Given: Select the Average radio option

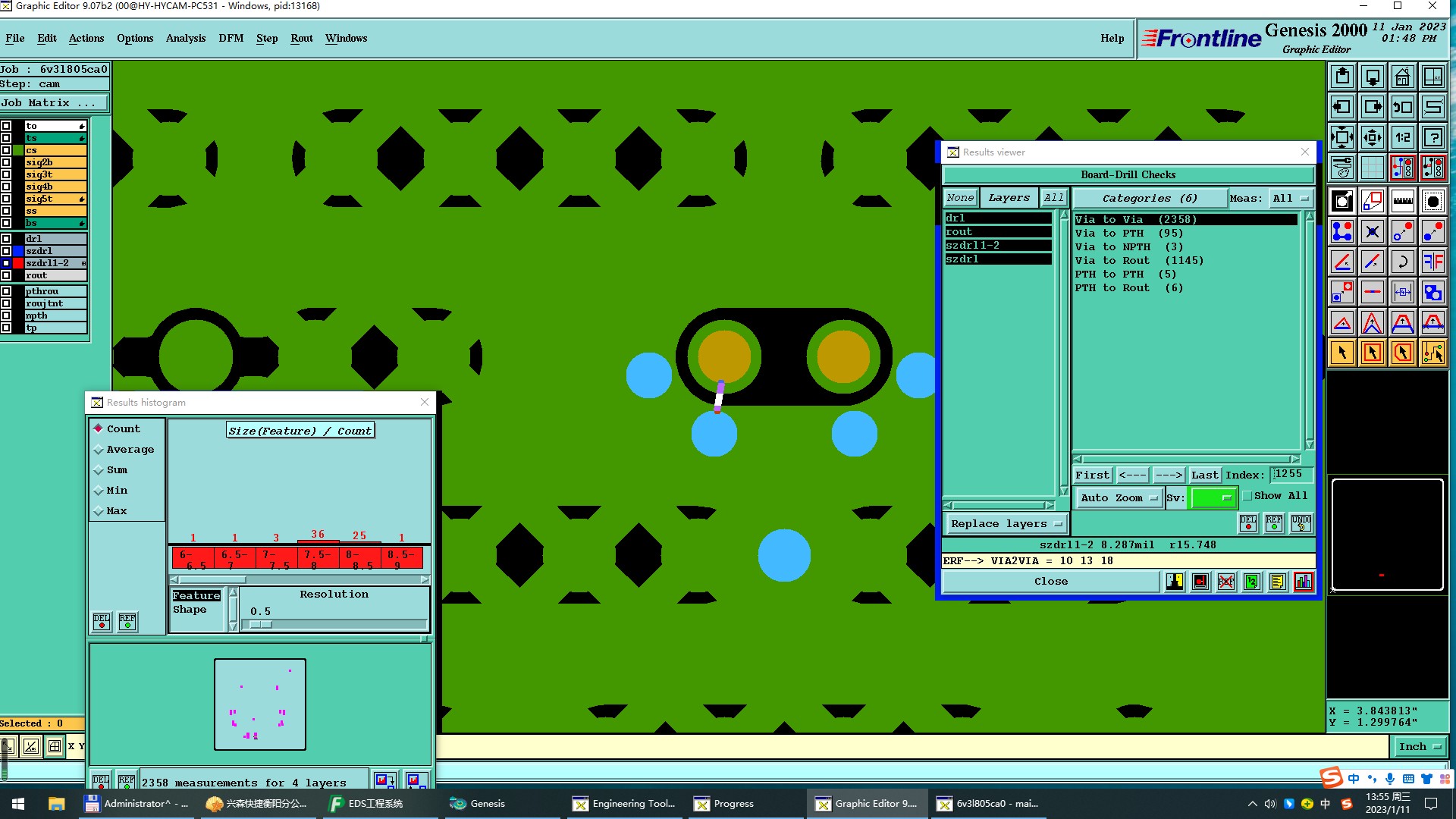Looking at the screenshot, I should click(x=99, y=450).
